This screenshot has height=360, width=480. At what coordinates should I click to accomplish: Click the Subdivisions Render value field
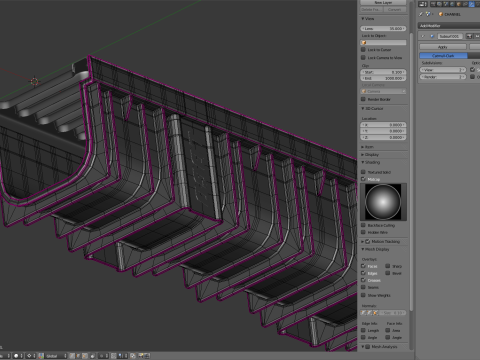point(443,77)
